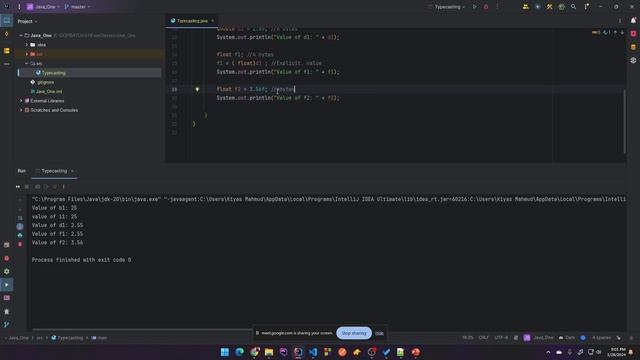Clear console output using trash icon
Image resolution: width=640 pixels, height=360 pixels.
point(20,244)
